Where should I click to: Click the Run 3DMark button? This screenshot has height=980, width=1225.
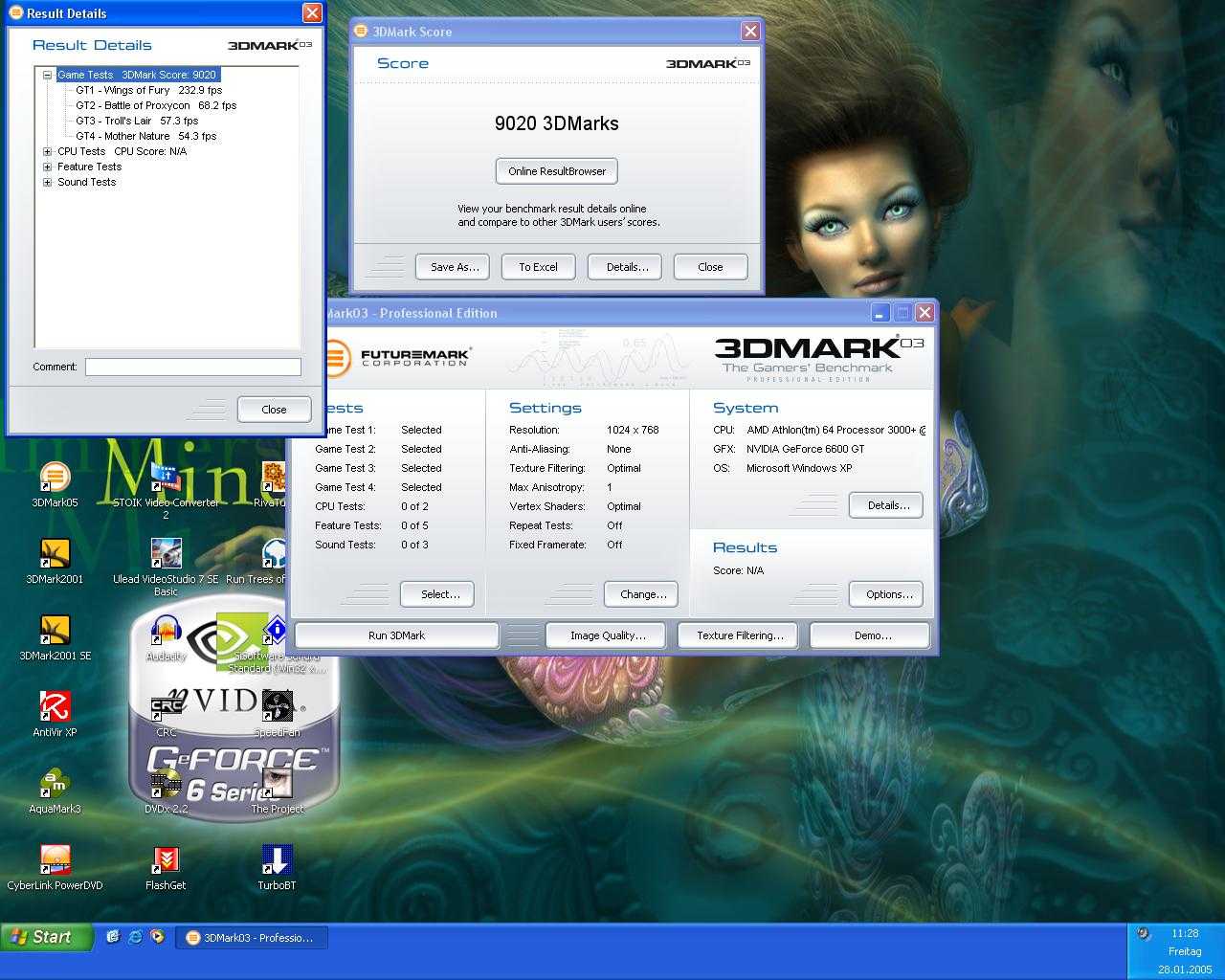click(396, 635)
